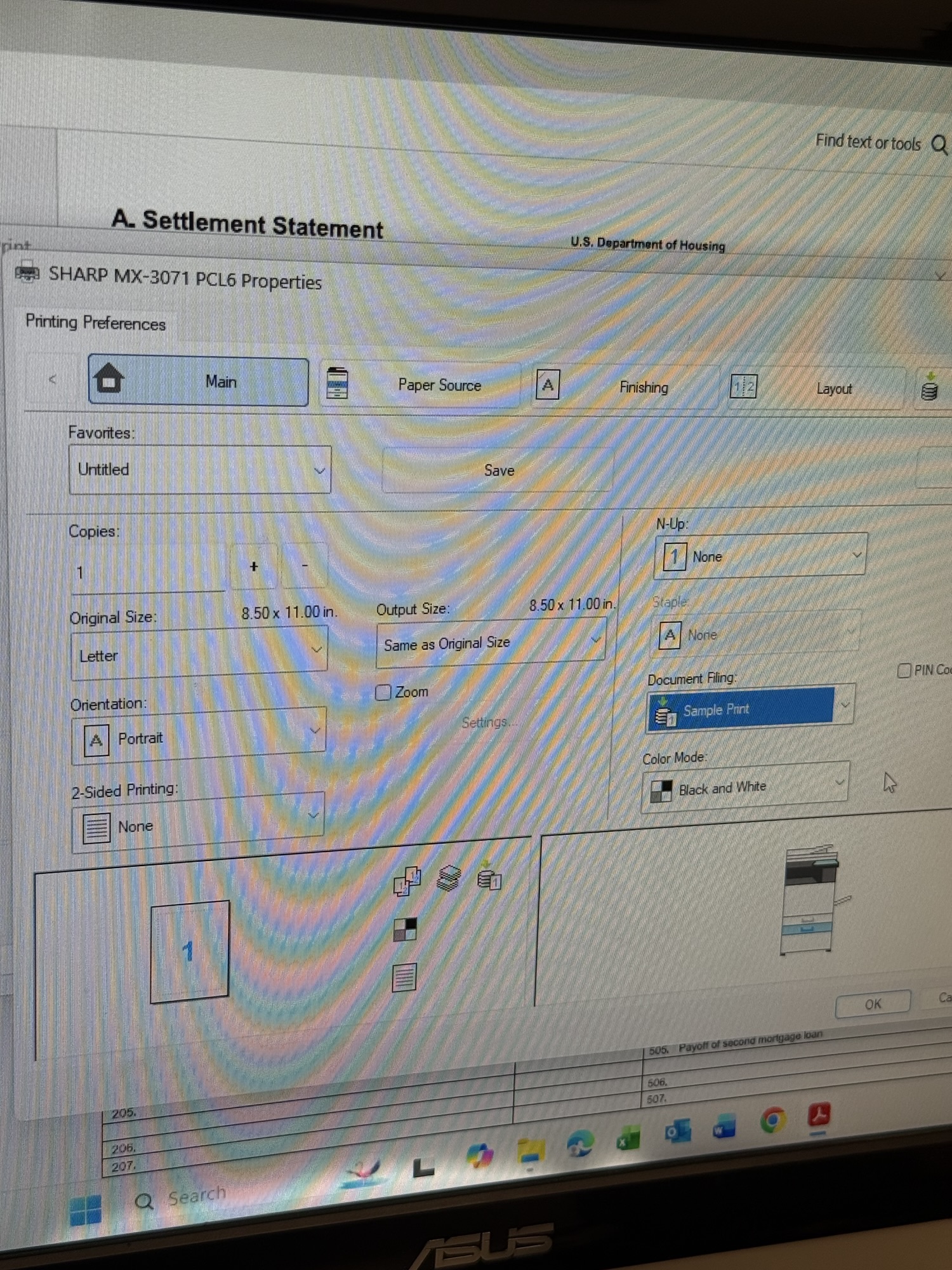Image resolution: width=952 pixels, height=1270 pixels.
Task: Enable the Zoom checkbox
Action: pos(383,692)
